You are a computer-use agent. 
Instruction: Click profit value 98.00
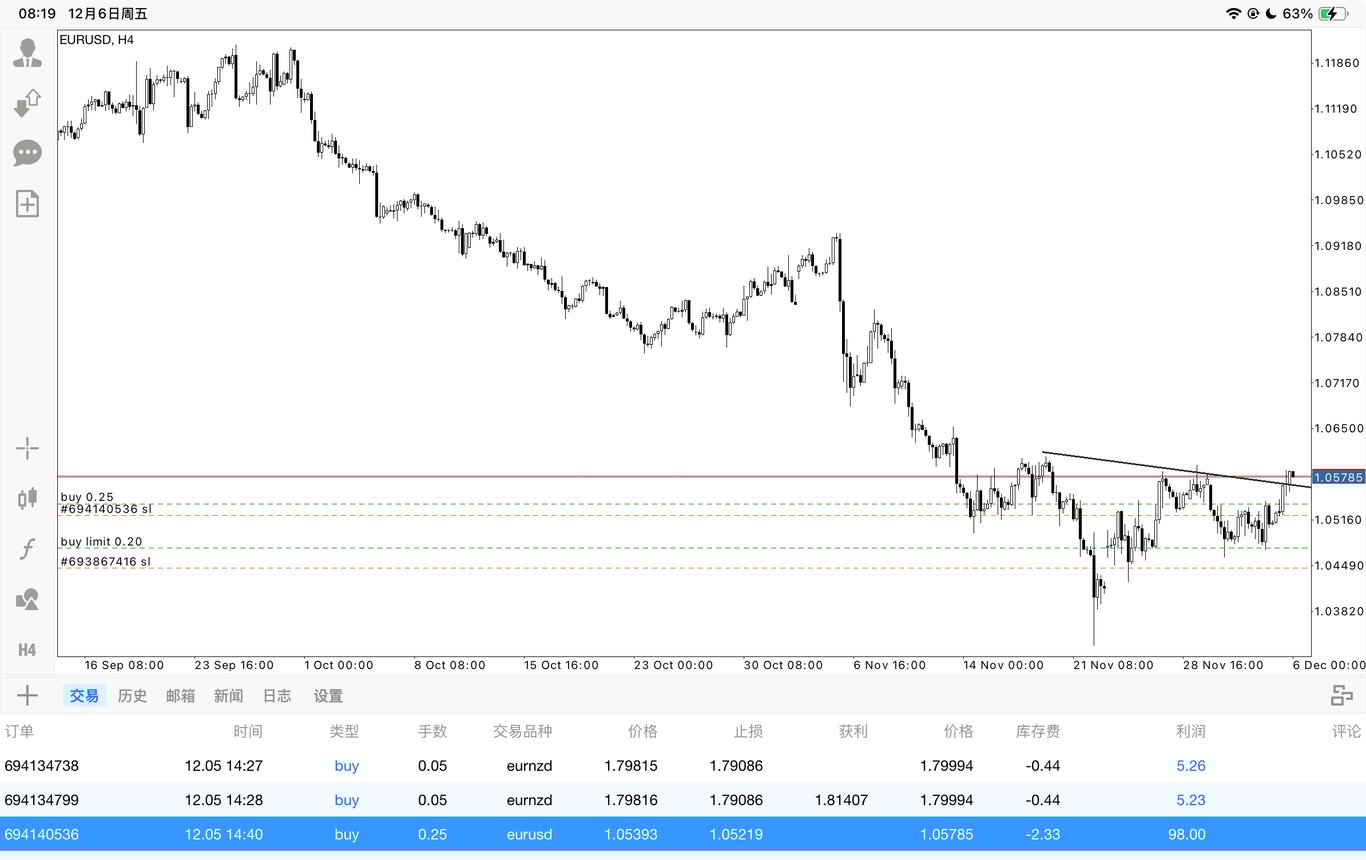point(1185,834)
